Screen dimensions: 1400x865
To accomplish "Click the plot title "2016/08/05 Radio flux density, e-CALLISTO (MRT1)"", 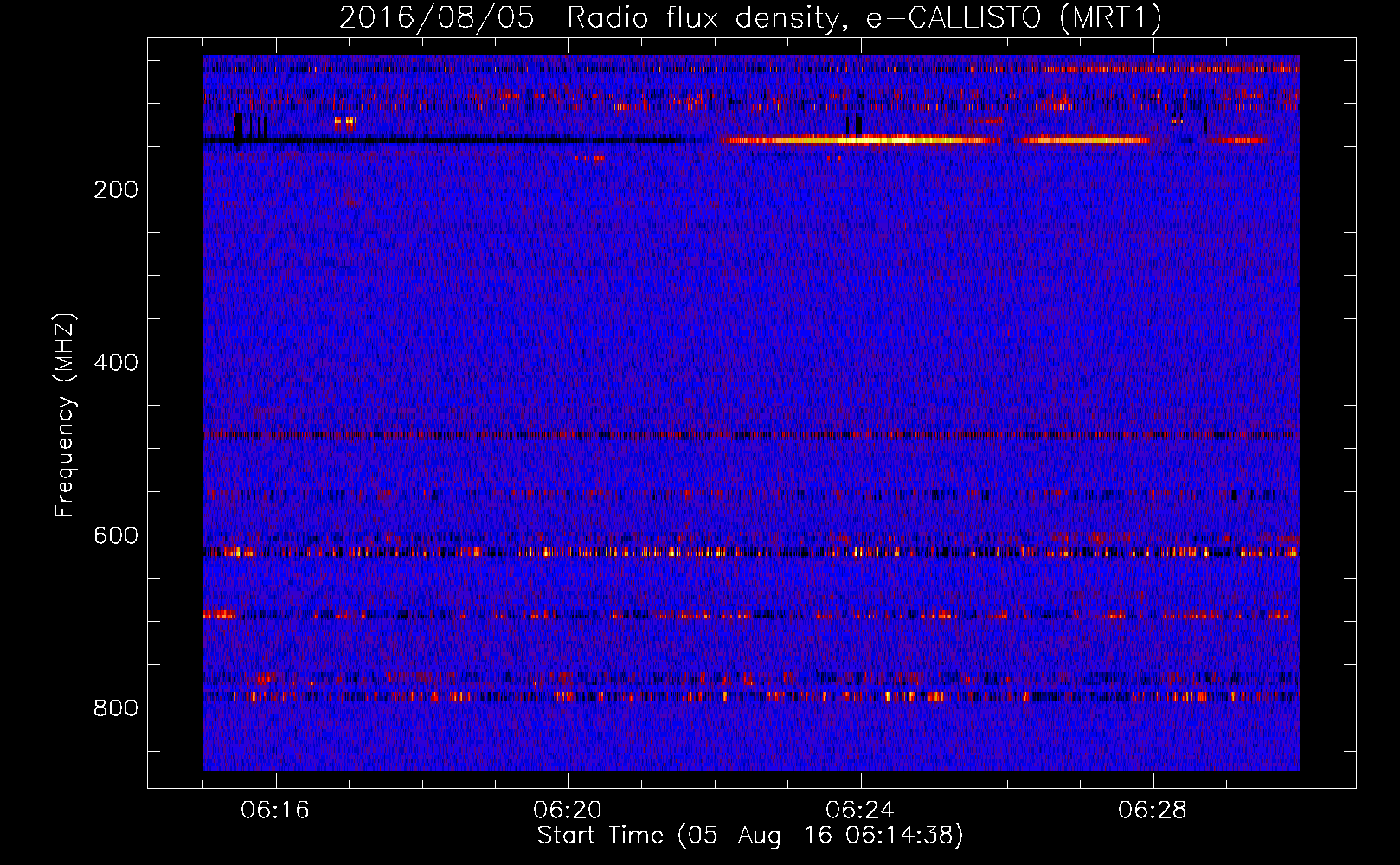I will [x=750, y=17].
